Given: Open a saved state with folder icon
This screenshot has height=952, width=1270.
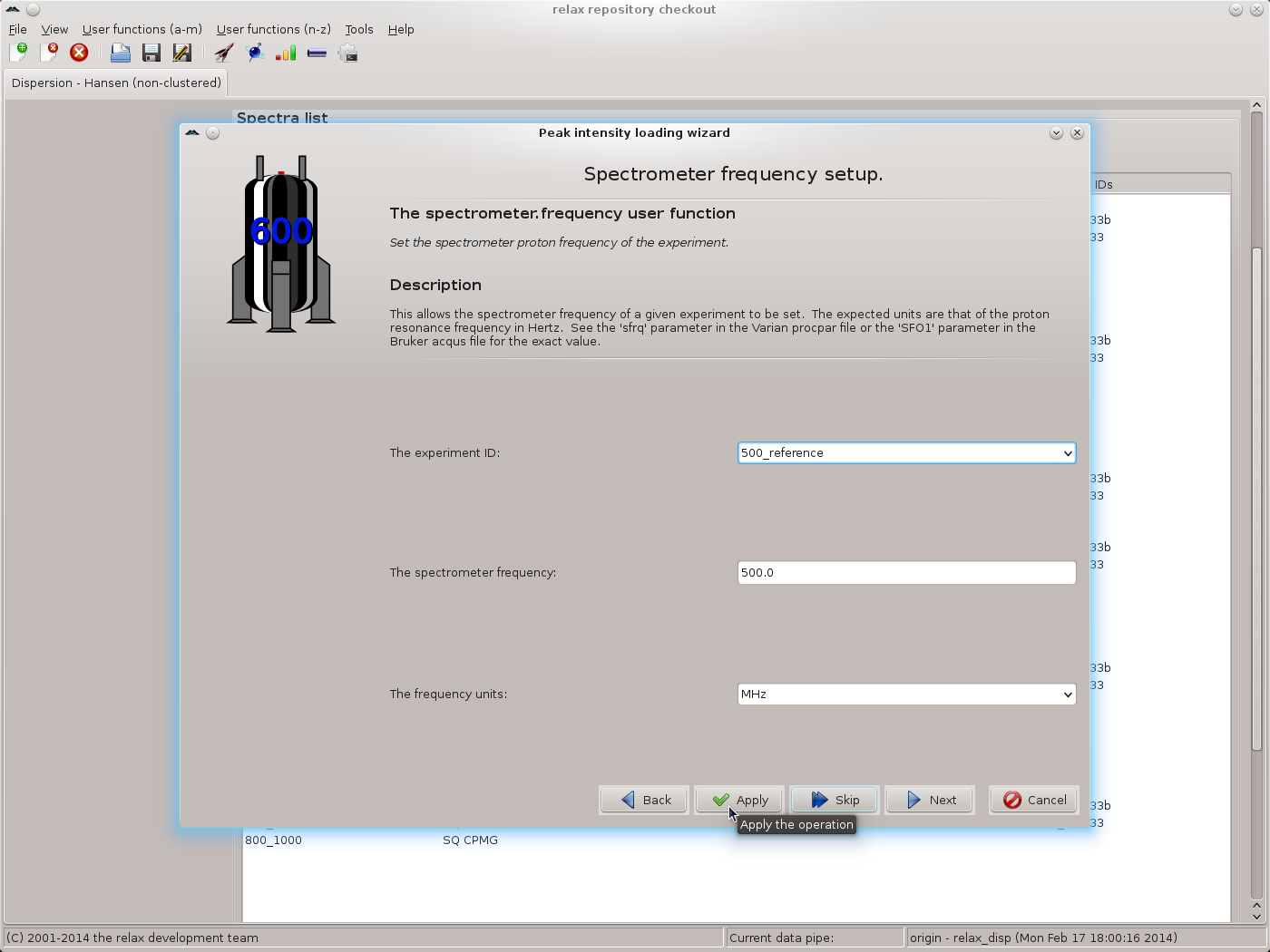Looking at the screenshot, I should 120,53.
